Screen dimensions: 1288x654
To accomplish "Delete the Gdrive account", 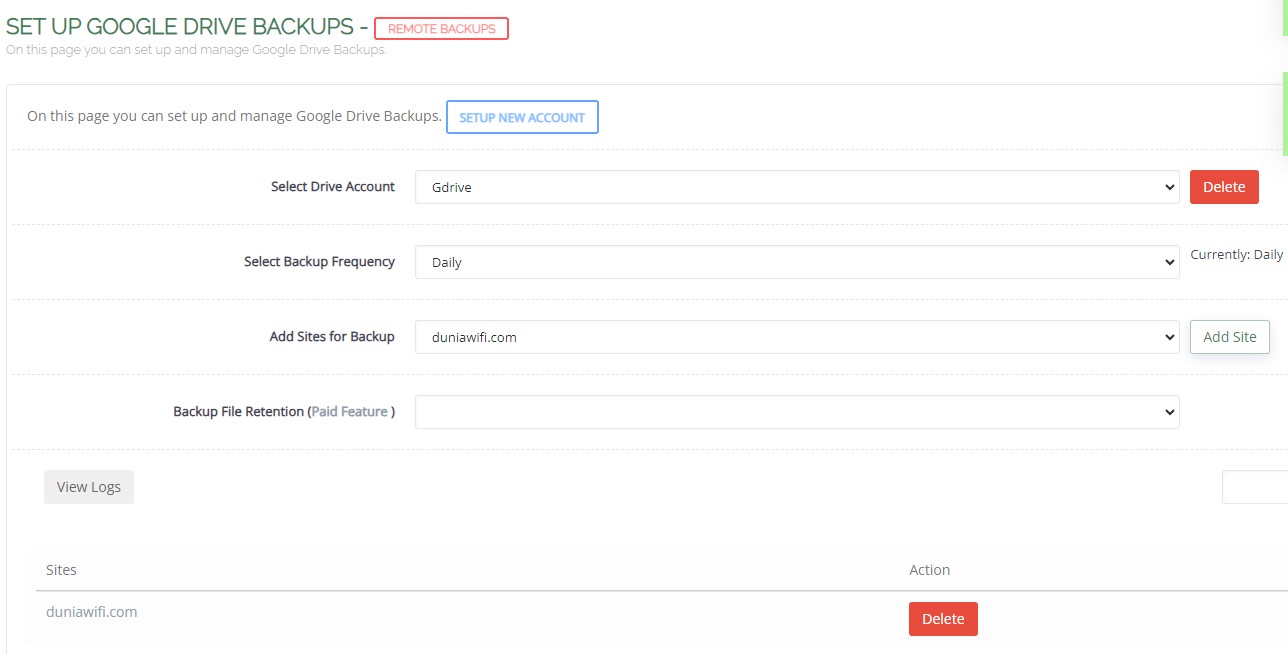I will [x=1224, y=187].
